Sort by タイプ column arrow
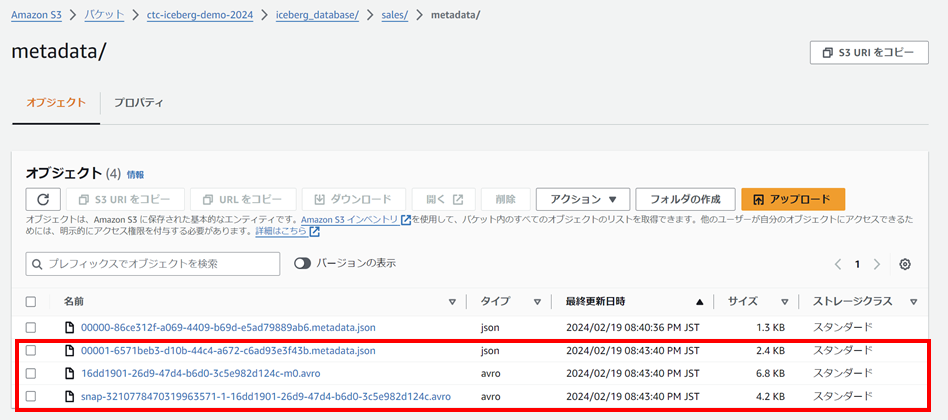The width and height of the screenshot is (948, 420). tap(536, 302)
